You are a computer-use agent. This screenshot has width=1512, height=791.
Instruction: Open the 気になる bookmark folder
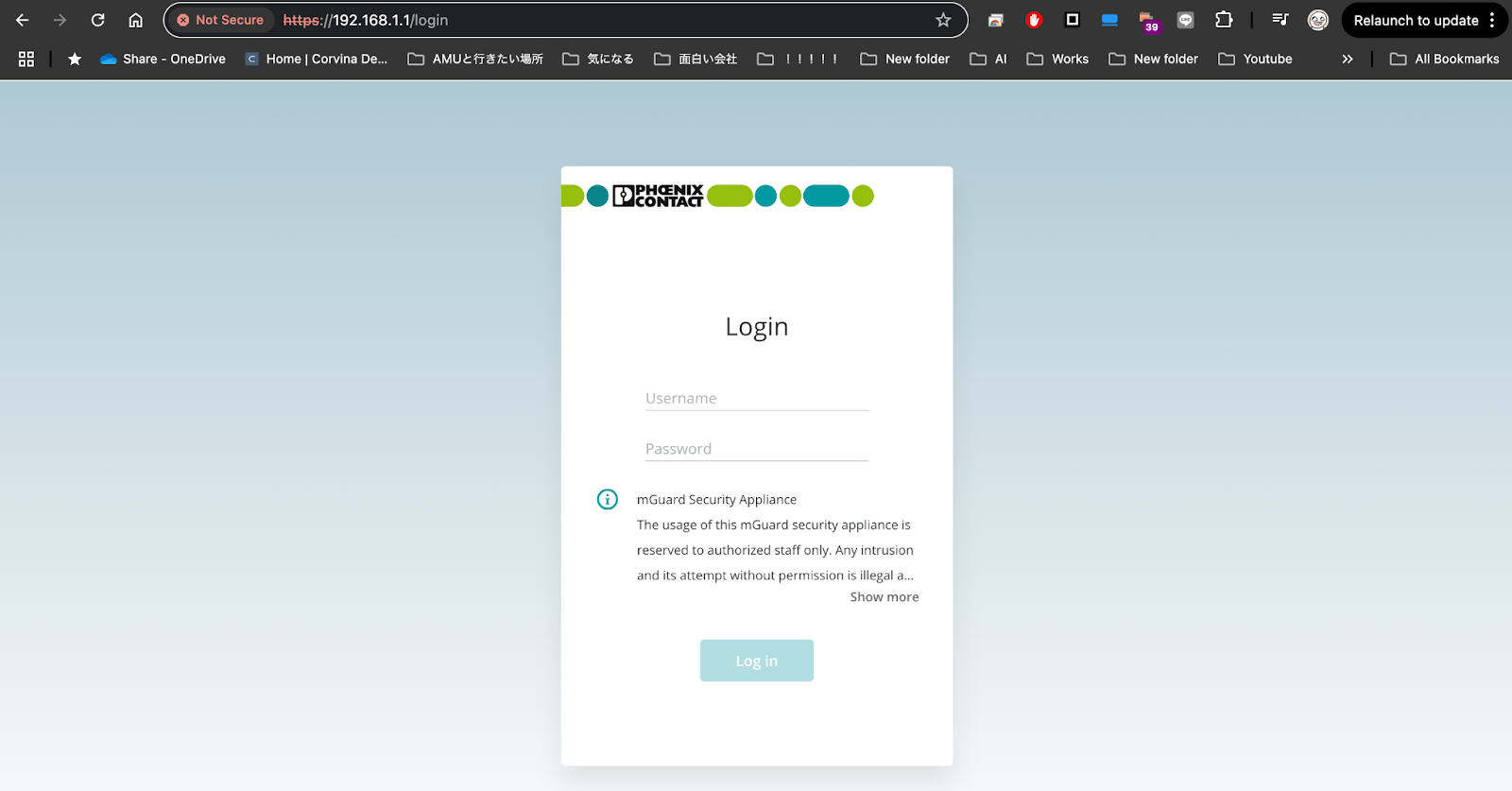[598, 59]
